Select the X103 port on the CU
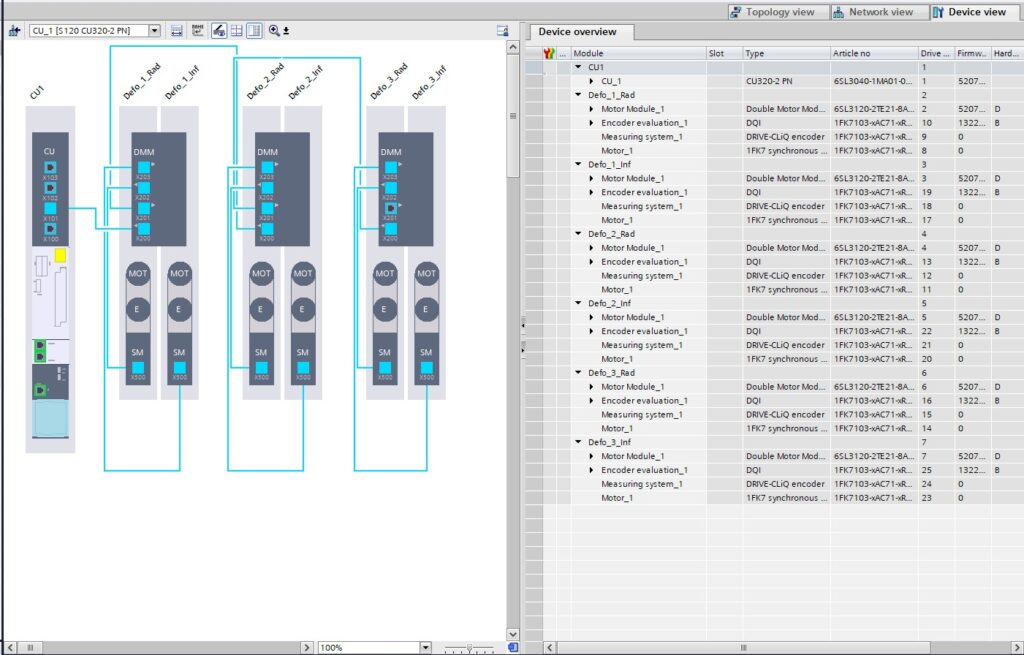This screenshot has width=1024, height=655. coord(50,167)
